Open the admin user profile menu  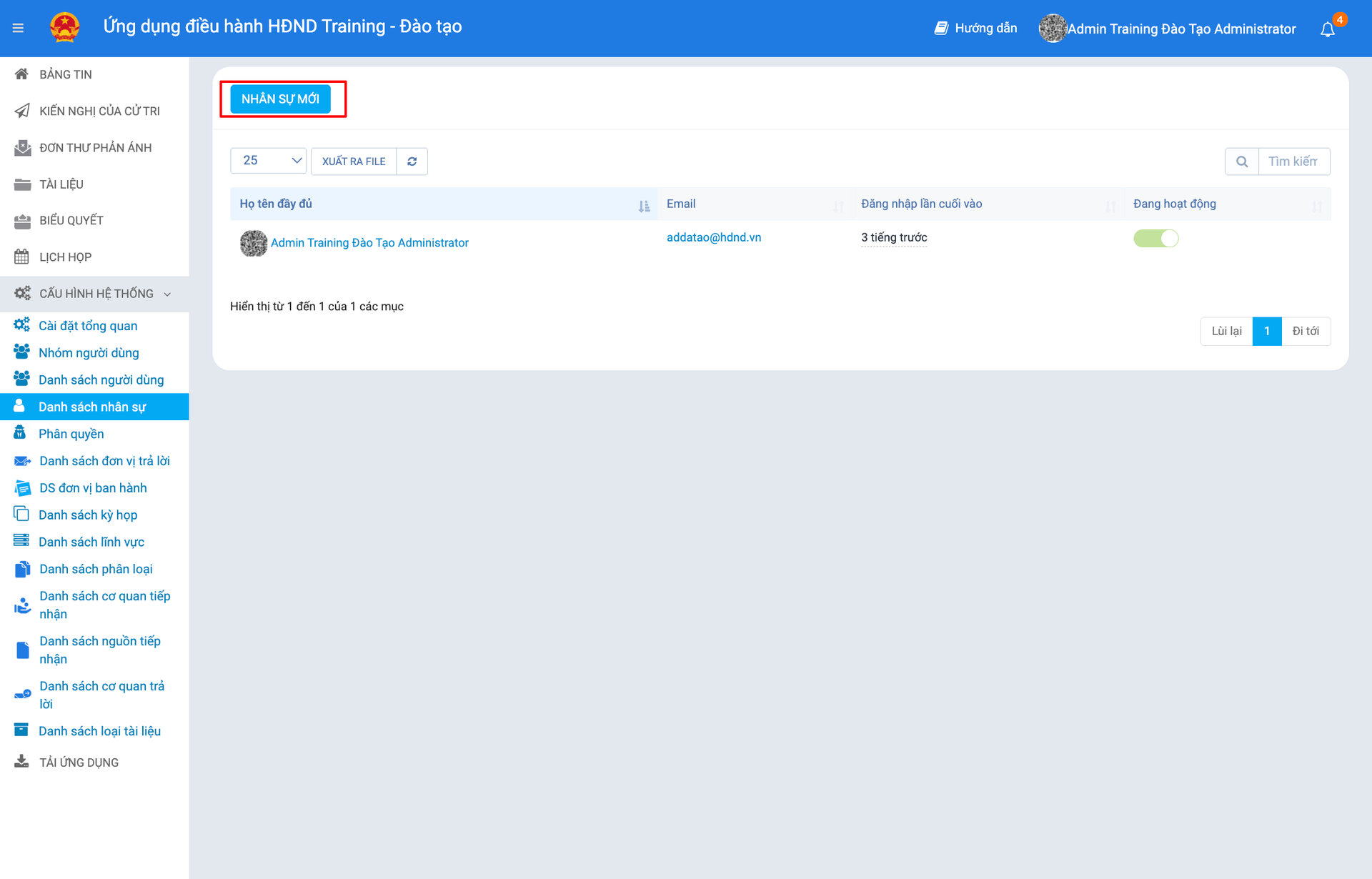tap(1180, 29)
